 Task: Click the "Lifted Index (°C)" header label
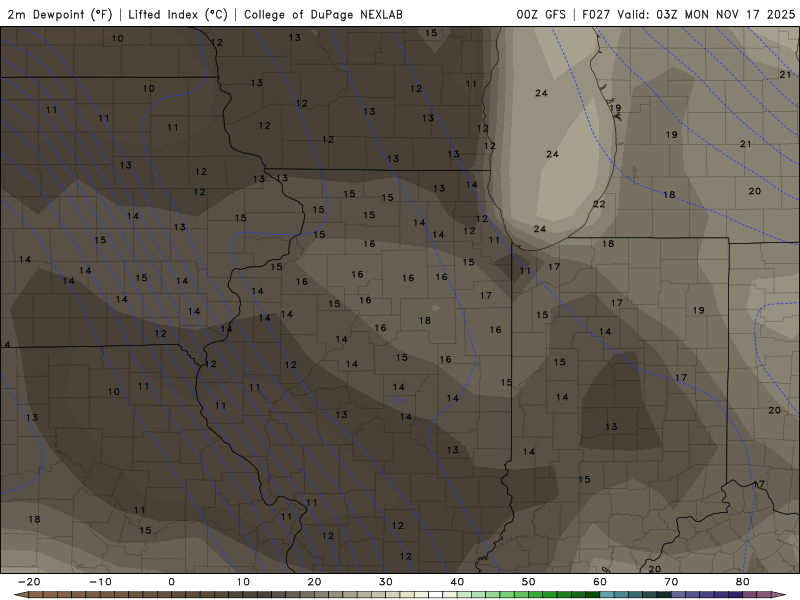click(x=178, y=14)
